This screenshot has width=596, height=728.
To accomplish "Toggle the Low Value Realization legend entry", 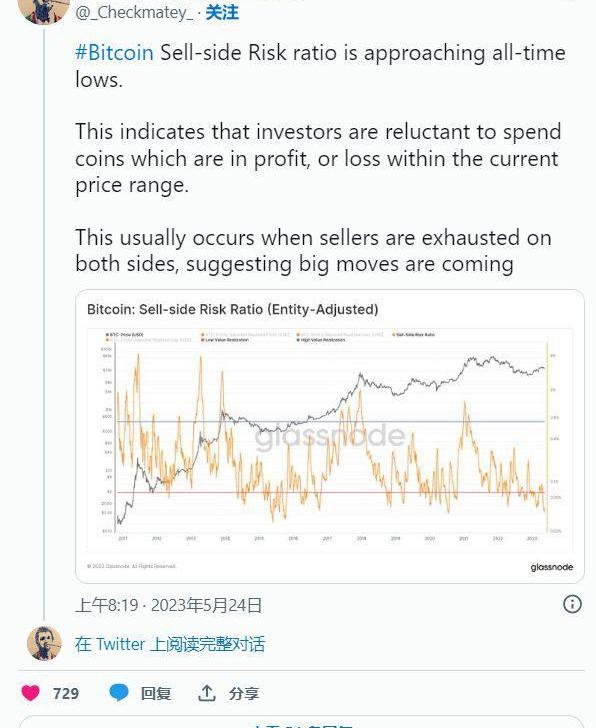I will 225,340.
